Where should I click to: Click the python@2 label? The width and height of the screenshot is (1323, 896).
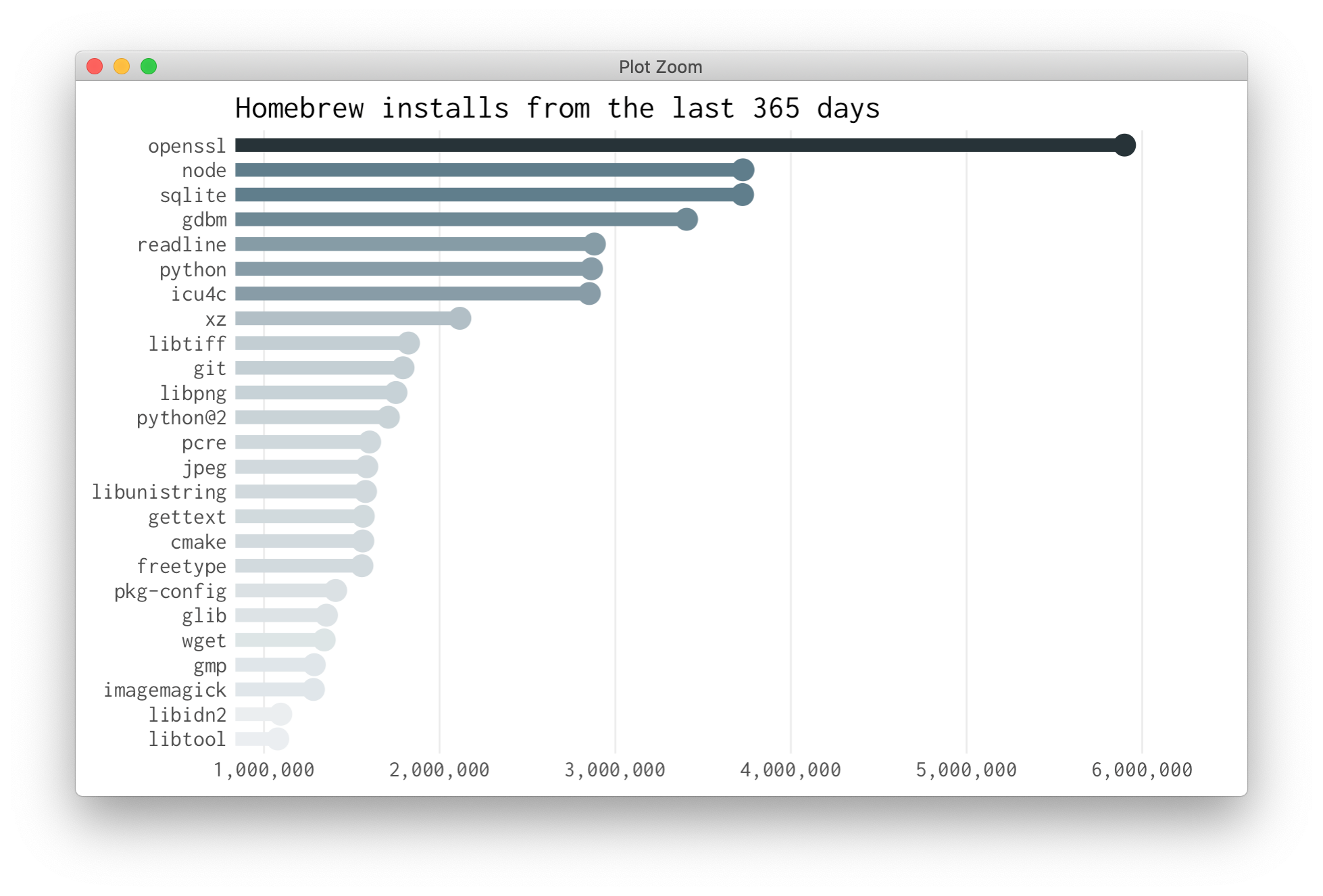pos(182,418)
